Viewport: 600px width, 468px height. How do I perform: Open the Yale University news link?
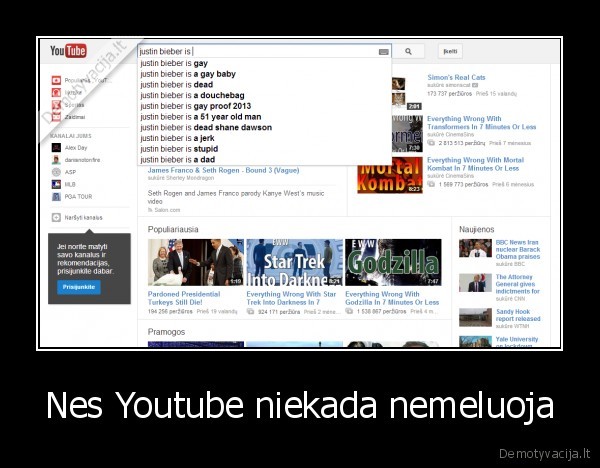517,342
